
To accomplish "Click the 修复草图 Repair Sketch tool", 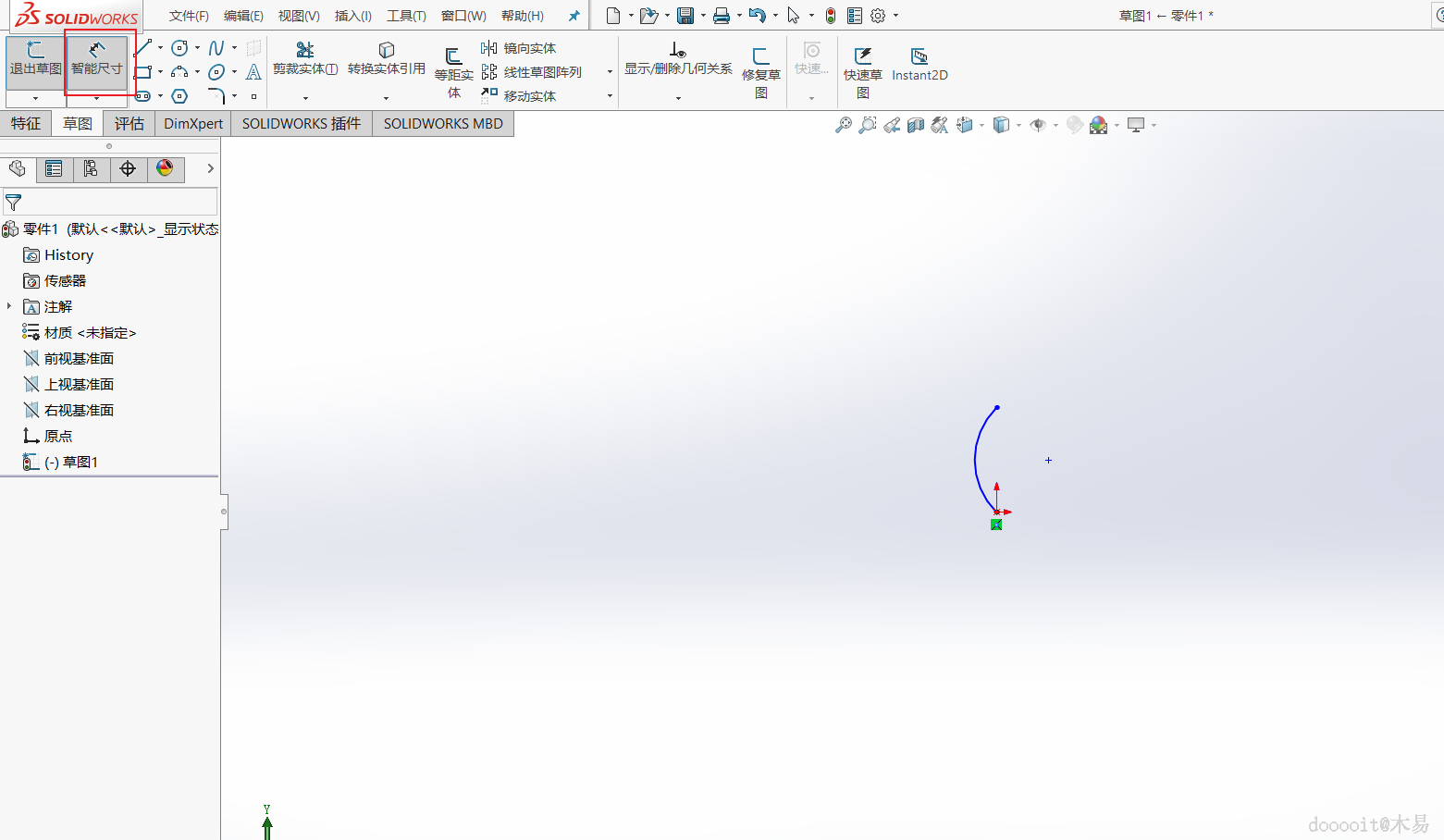I will pyautogui.click(x=761, y=72).
